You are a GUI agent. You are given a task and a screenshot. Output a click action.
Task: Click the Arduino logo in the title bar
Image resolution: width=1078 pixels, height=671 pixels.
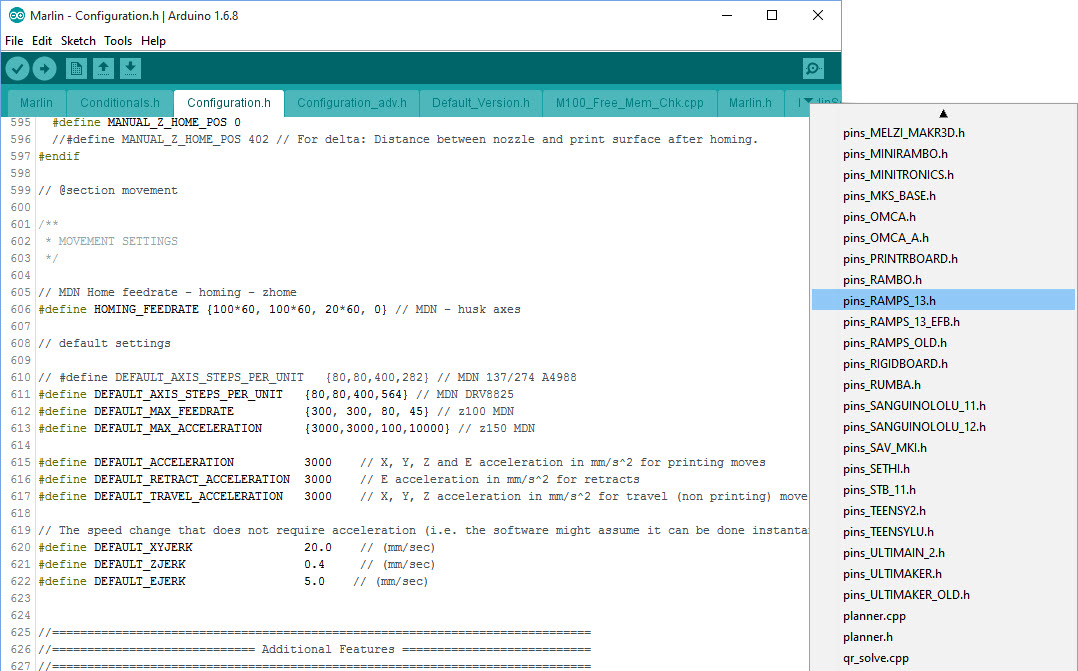16,15
